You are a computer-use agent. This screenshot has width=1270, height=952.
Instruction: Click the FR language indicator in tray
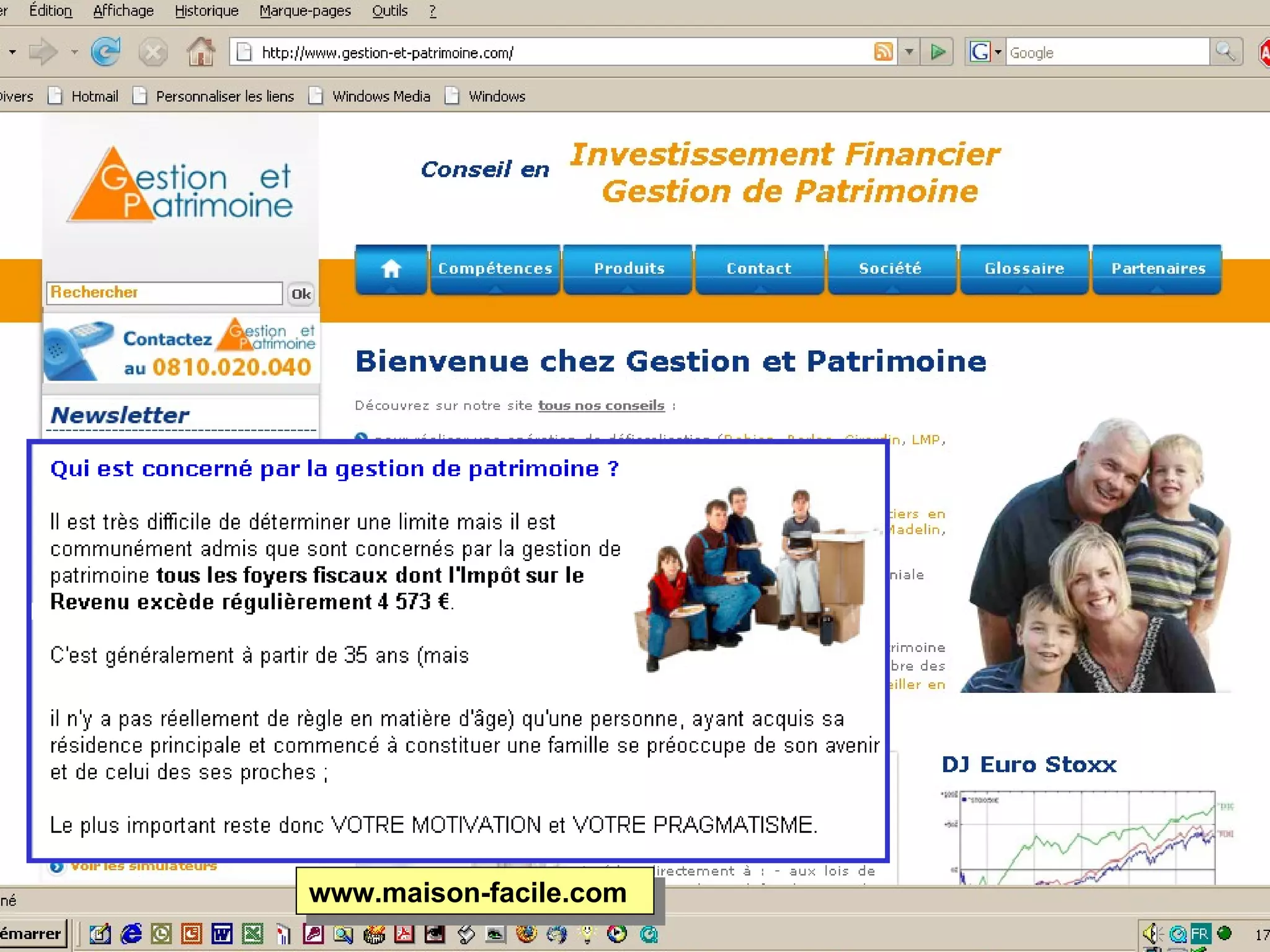tap(1201, 934)
